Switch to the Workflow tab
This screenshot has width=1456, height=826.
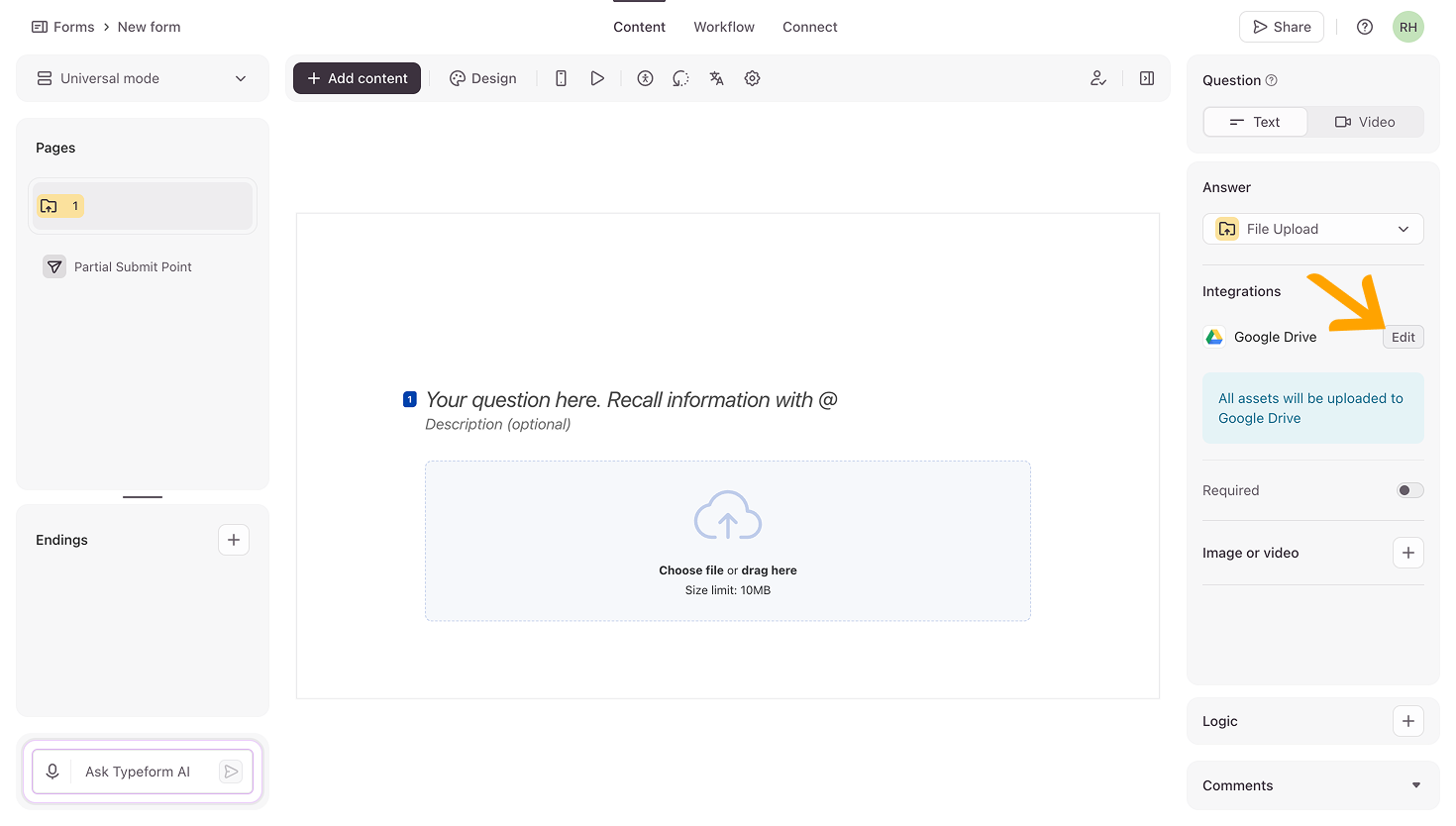tap(724, 27)
